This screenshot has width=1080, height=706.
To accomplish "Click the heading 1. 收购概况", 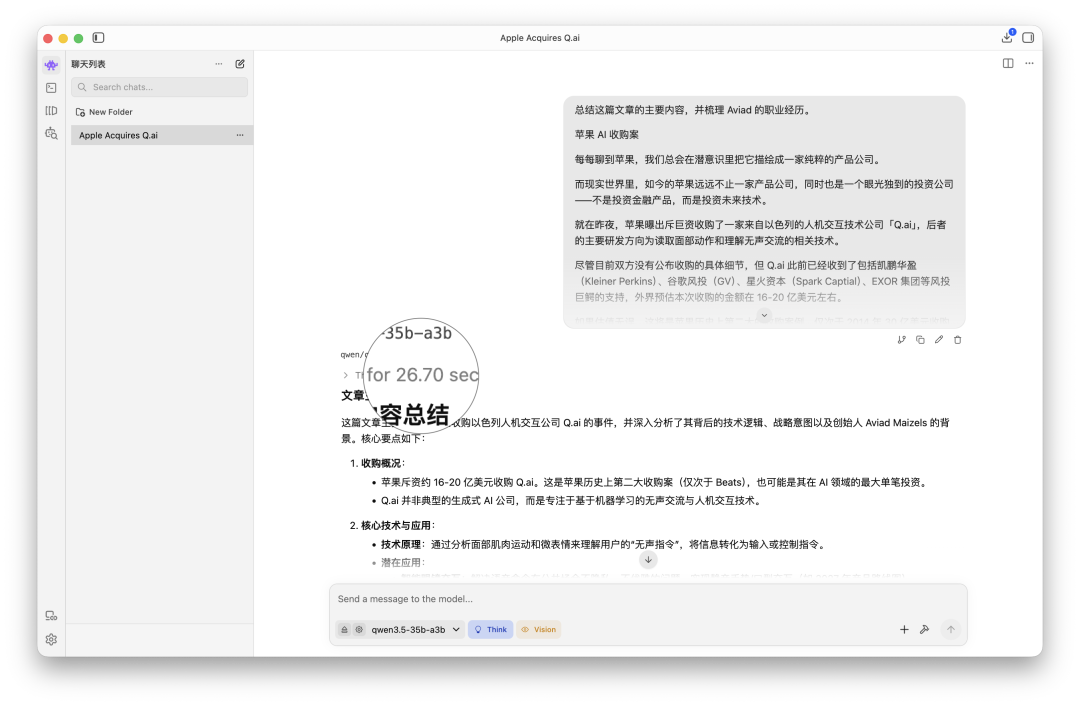I will coord(377,464).
